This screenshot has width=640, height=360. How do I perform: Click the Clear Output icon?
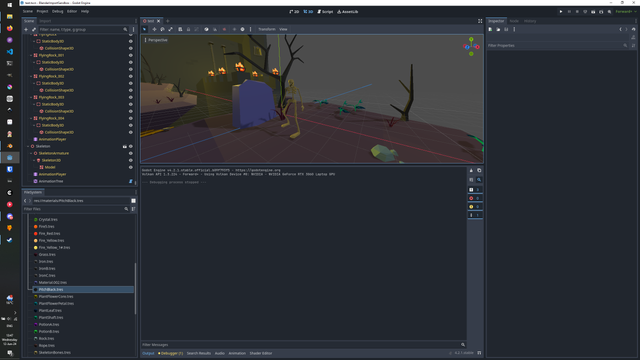(471, 170)
